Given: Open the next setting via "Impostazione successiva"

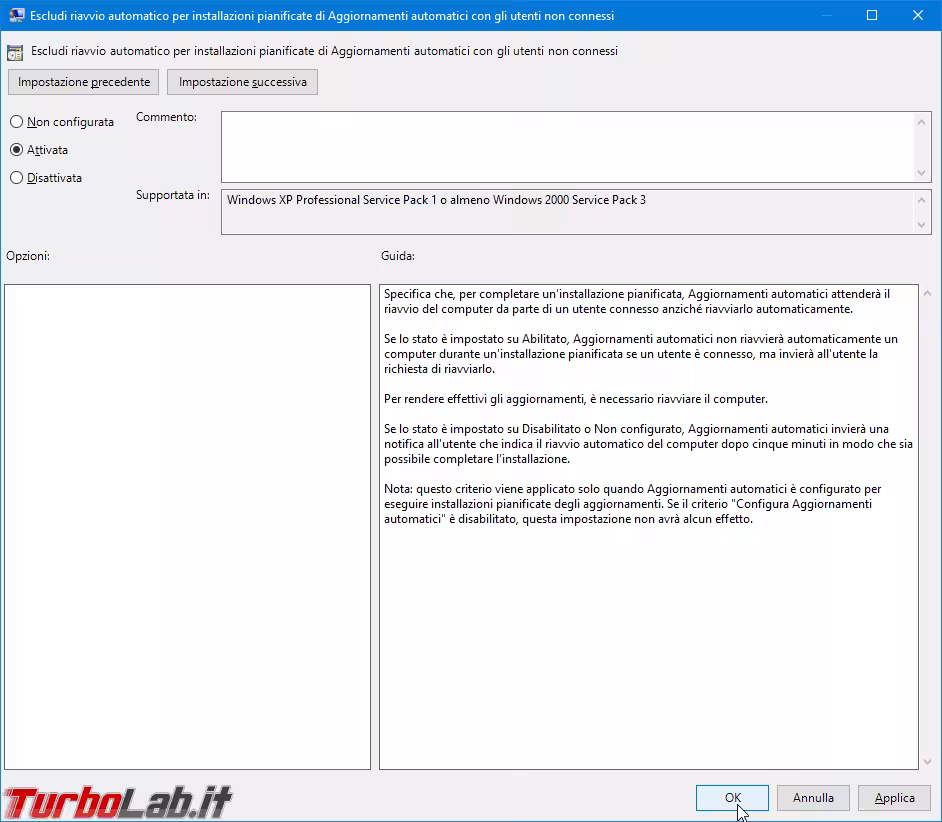Looking at the screenshot, I should point(244,81).
